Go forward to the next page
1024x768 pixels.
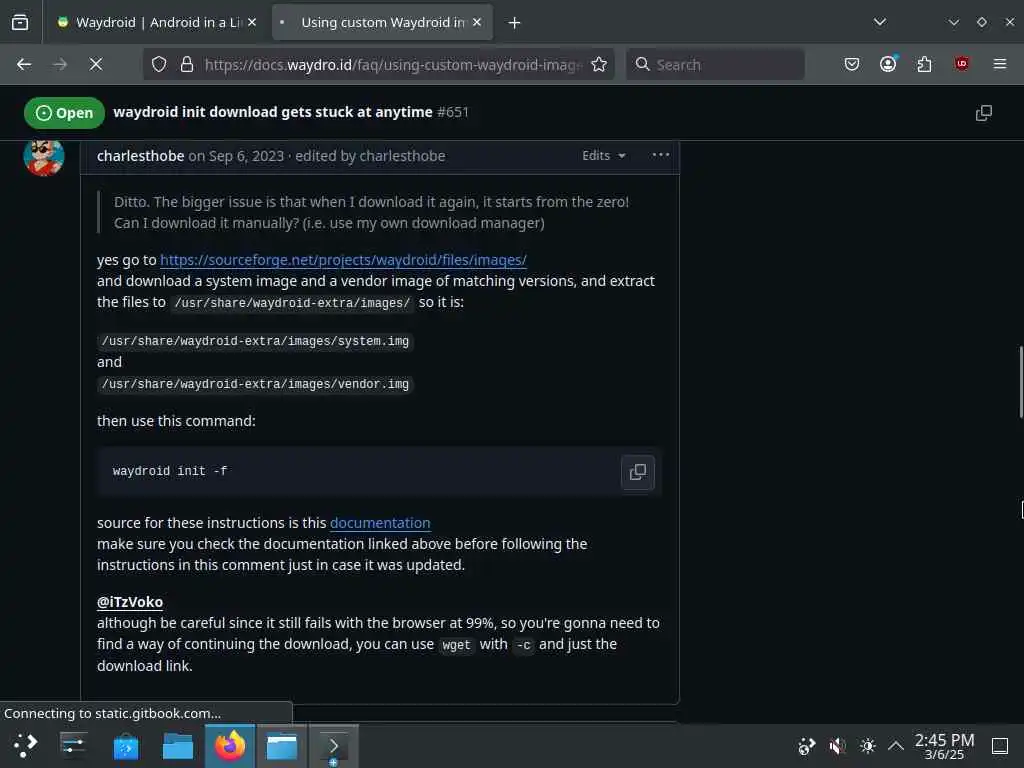pos(60,64)
